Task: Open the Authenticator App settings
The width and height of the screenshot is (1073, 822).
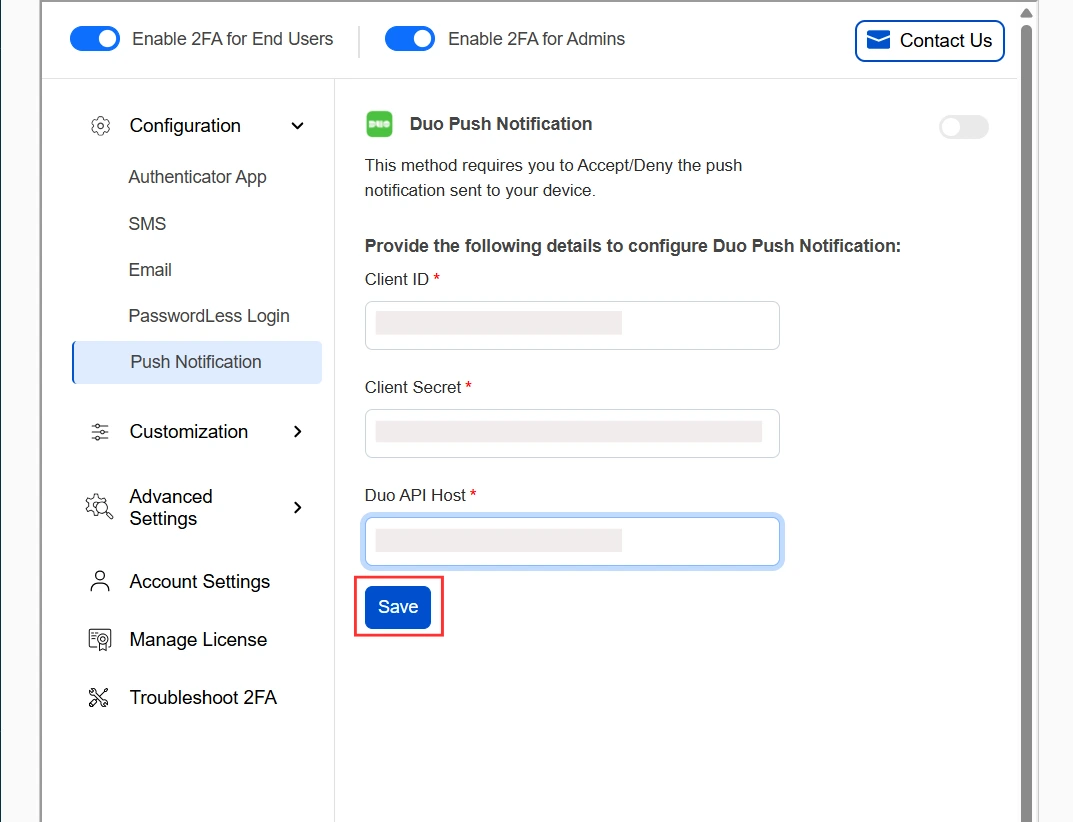Action: (x=197, y=177)
